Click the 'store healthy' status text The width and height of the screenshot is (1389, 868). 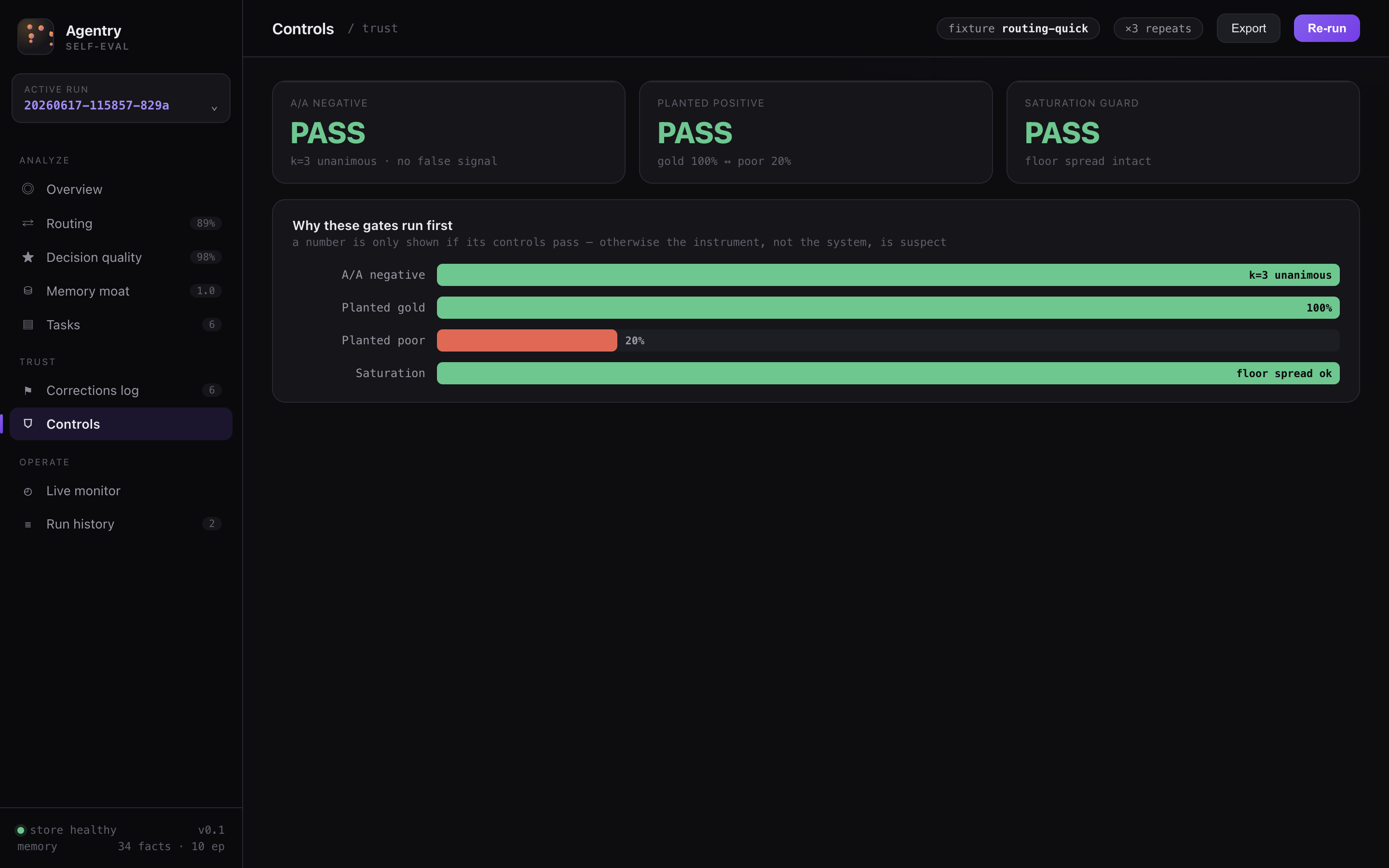tap(73, 830)
